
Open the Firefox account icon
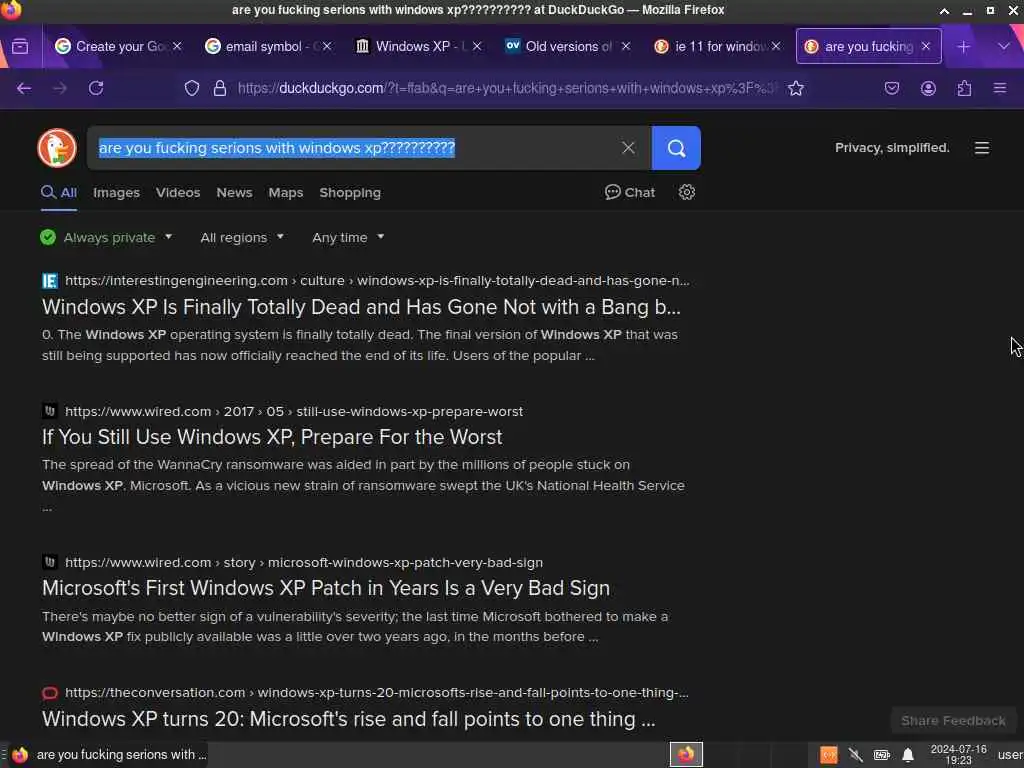928,88
